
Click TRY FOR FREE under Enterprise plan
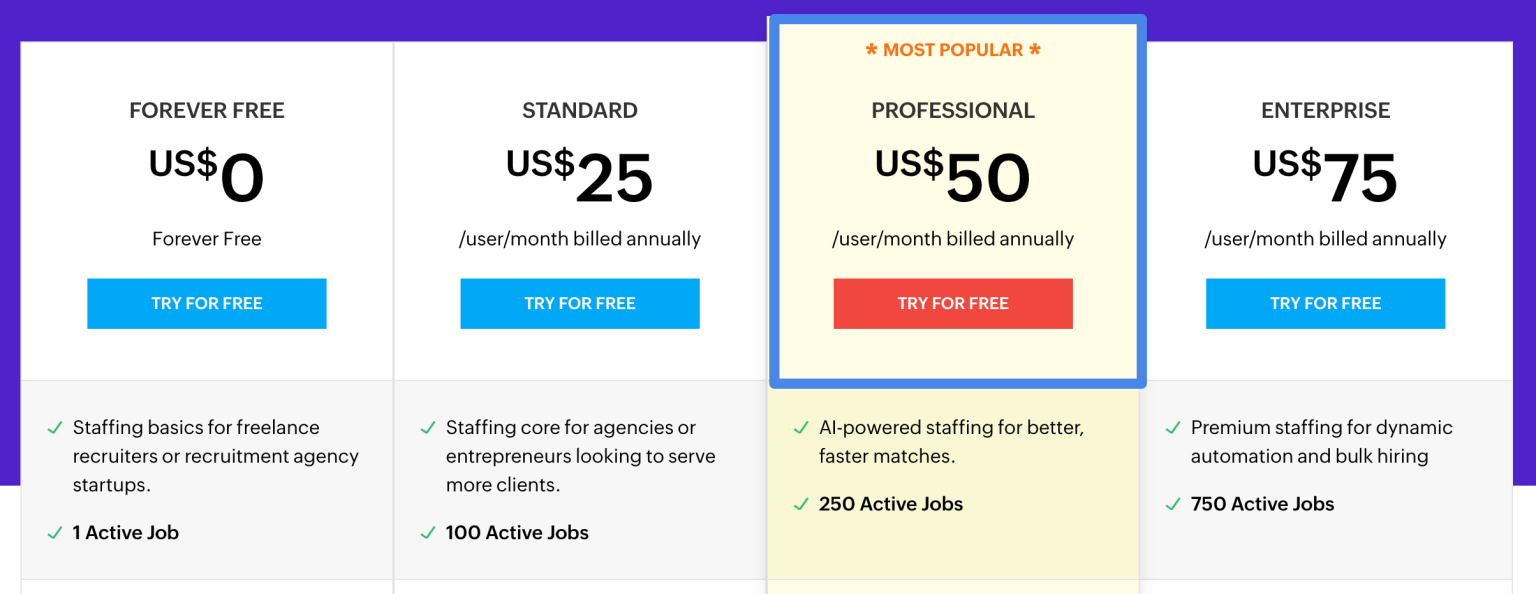[1325, 303]
